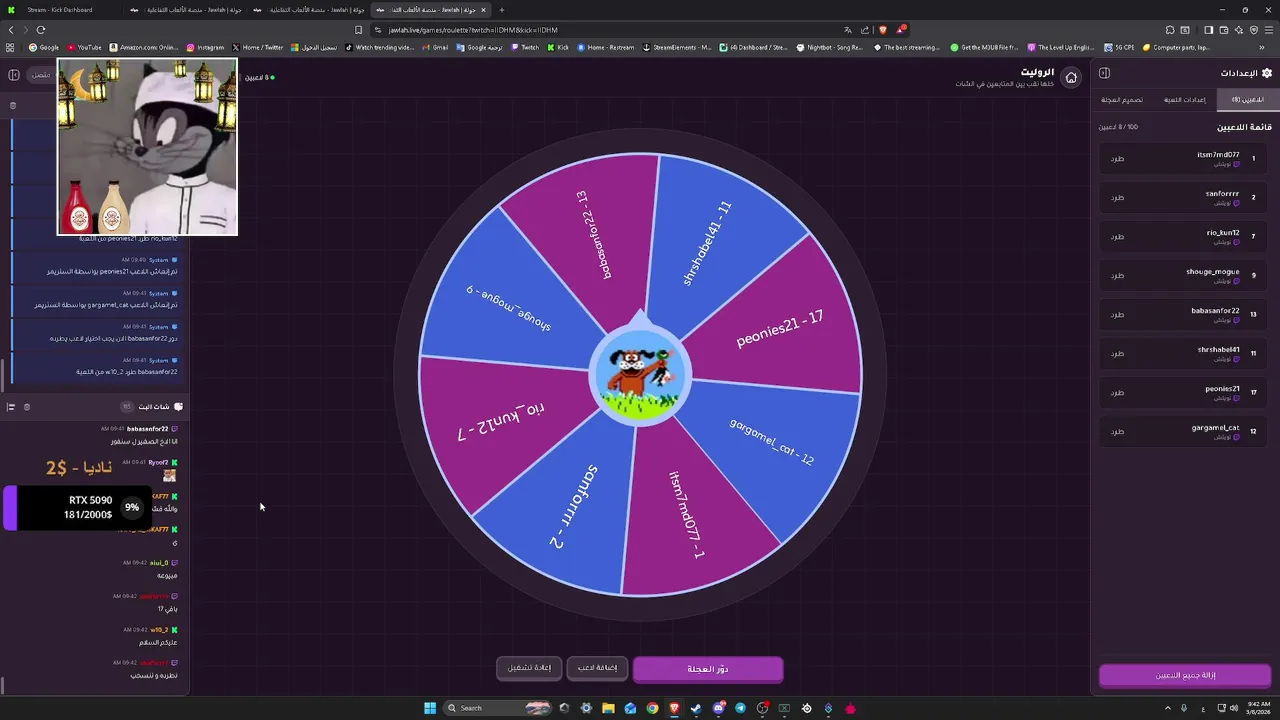Viewport: 1280px width, 720px height.
Task: Click the peonies21 - 17 wheel segment
Action: (780, 329)
